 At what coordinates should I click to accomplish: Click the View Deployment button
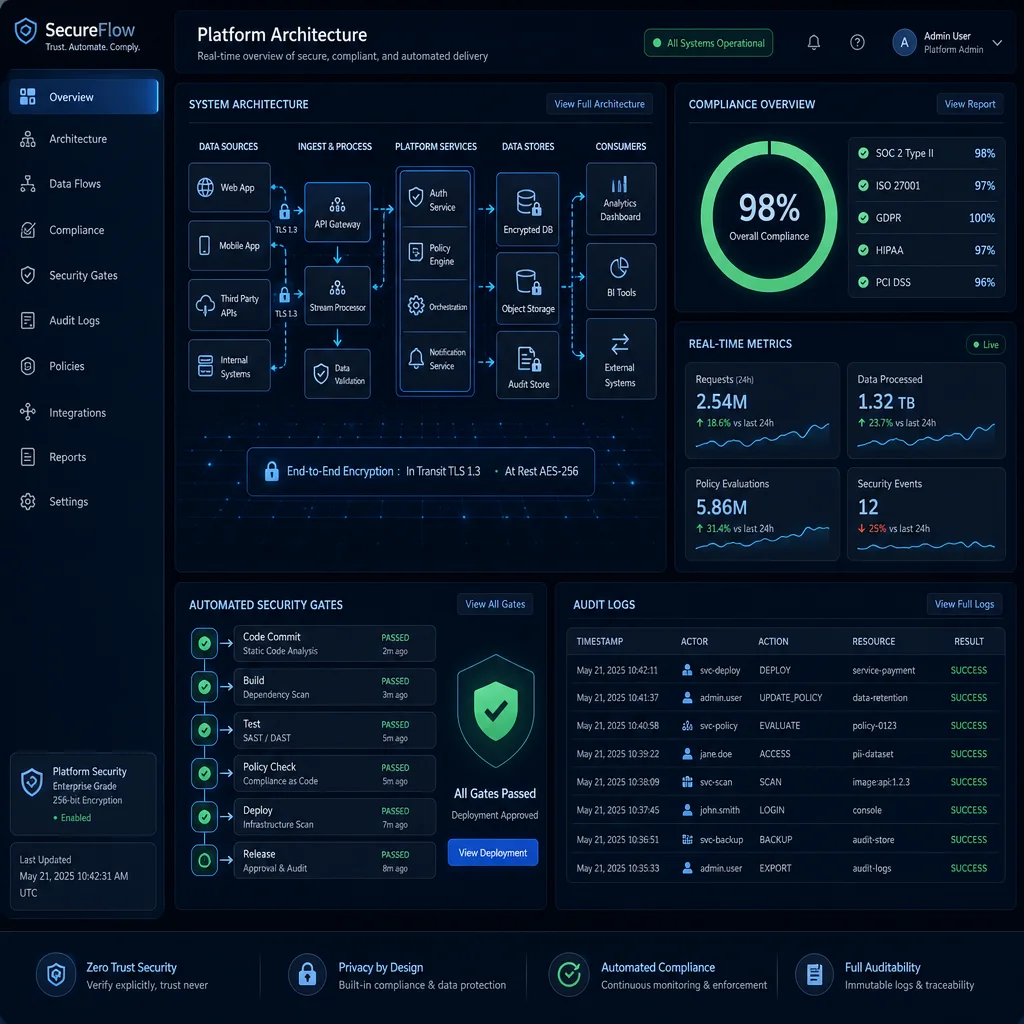click(x=492, y=852)
